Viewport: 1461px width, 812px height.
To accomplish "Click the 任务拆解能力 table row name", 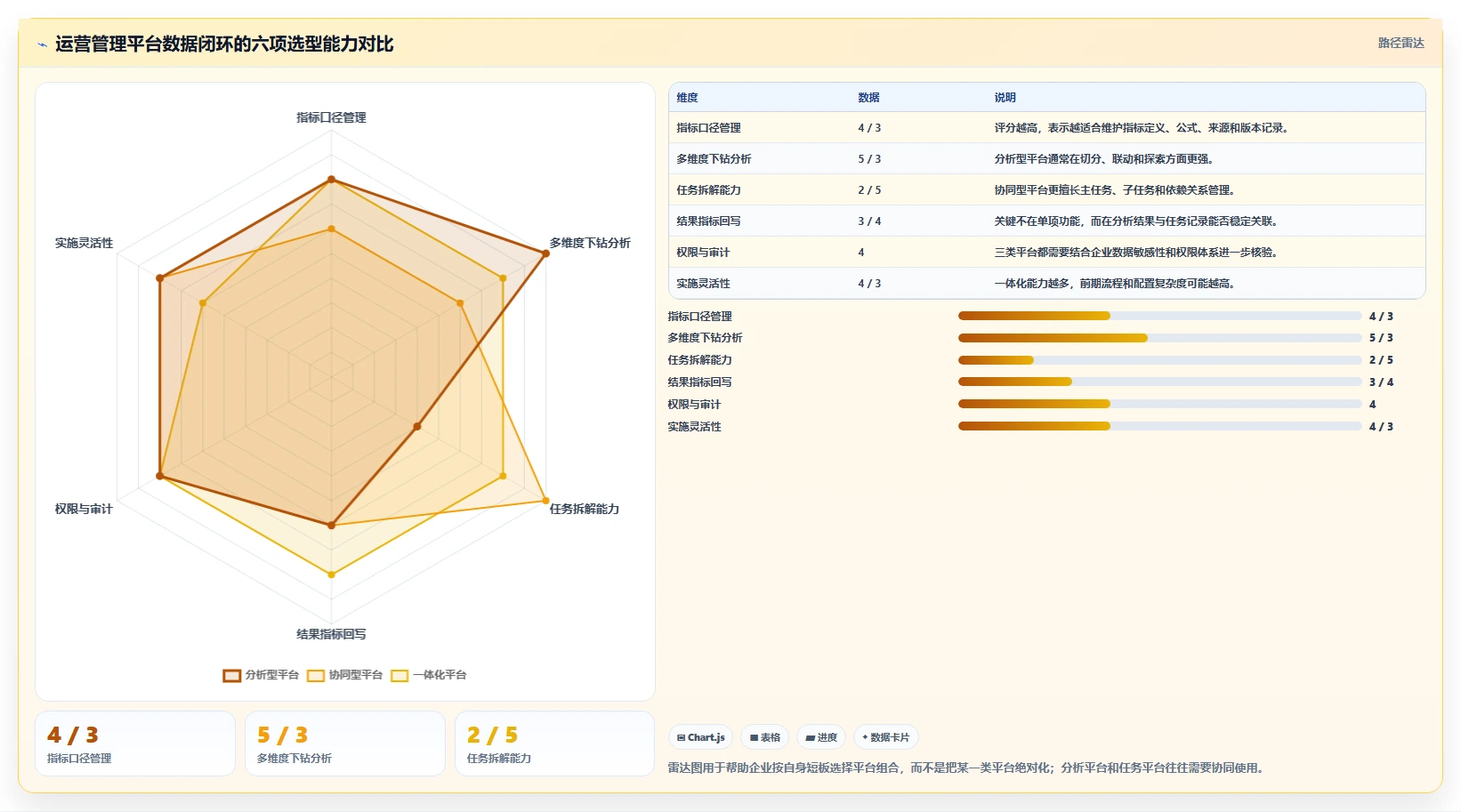I will coord(708,190).
